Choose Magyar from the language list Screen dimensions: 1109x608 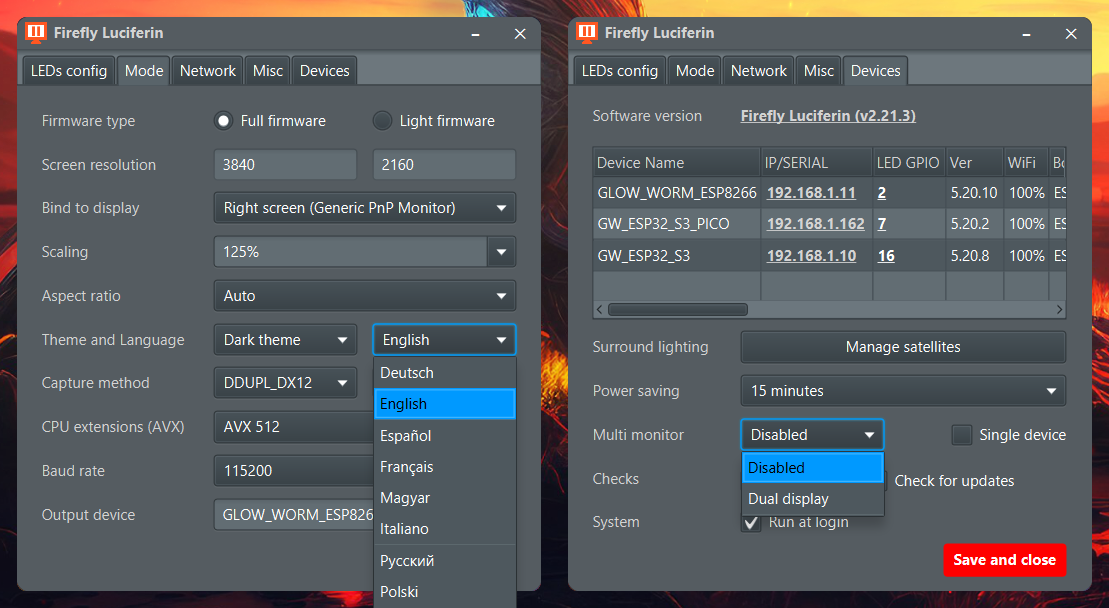tap(444, 498)
